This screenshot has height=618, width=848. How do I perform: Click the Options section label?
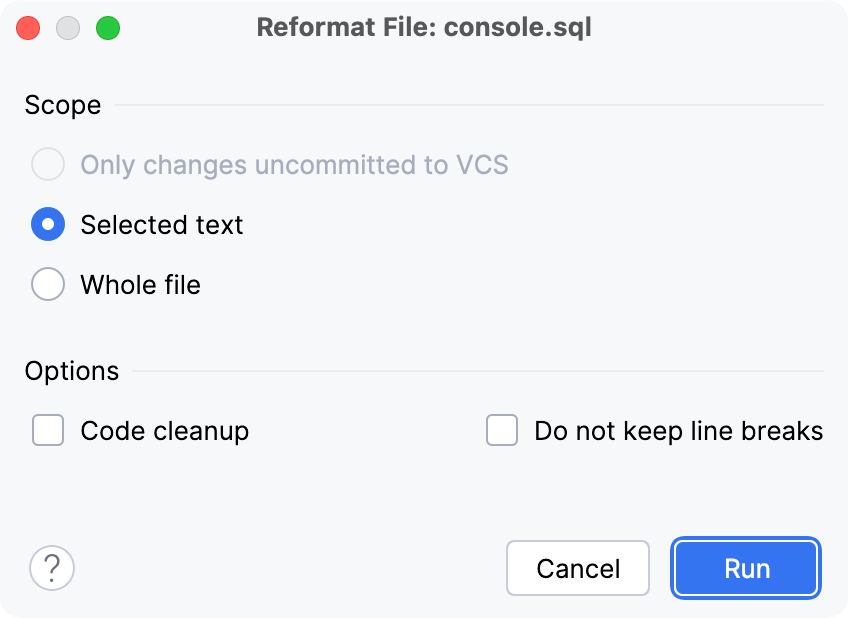point(71,370)
